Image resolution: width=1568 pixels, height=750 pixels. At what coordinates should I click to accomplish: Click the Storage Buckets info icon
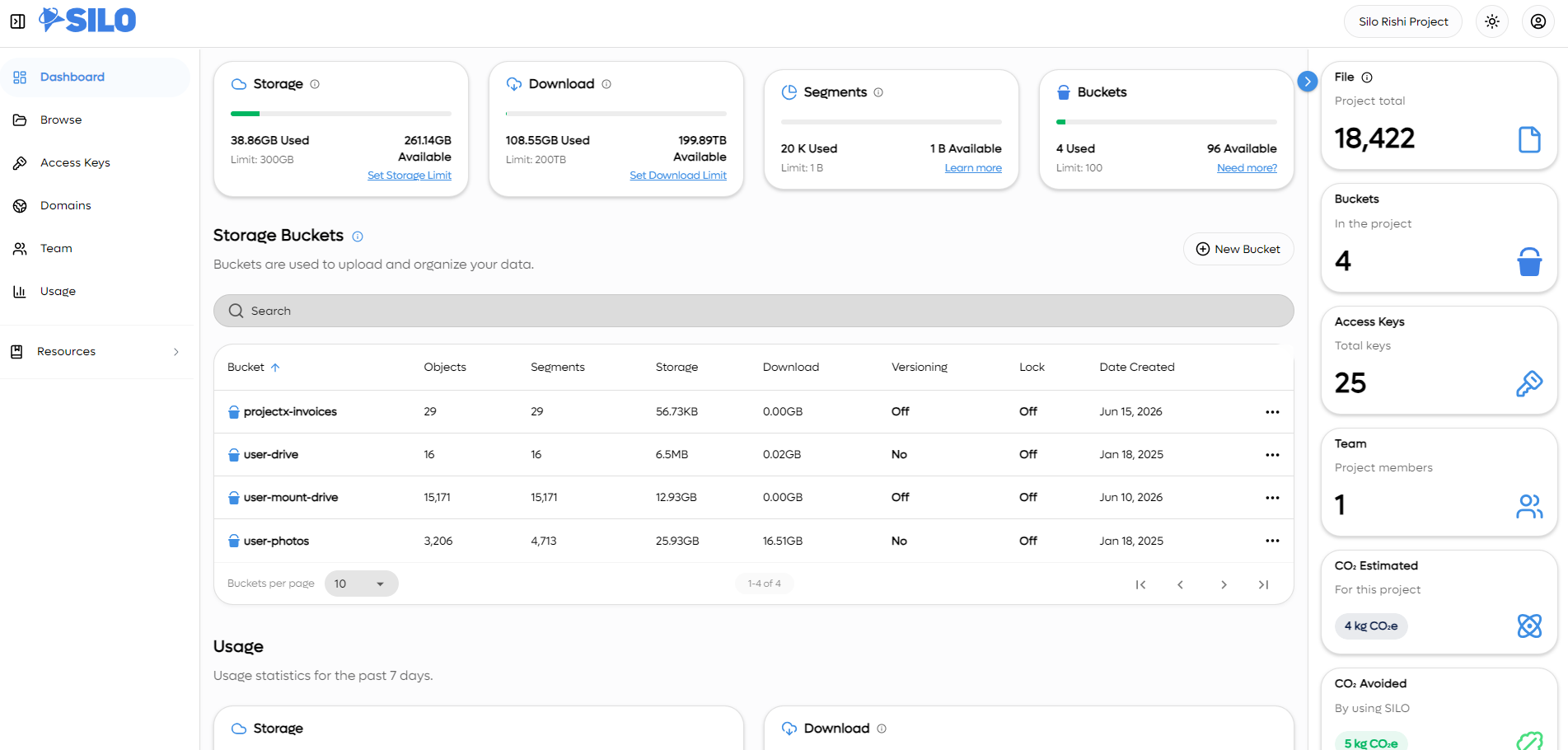(358, 237)
